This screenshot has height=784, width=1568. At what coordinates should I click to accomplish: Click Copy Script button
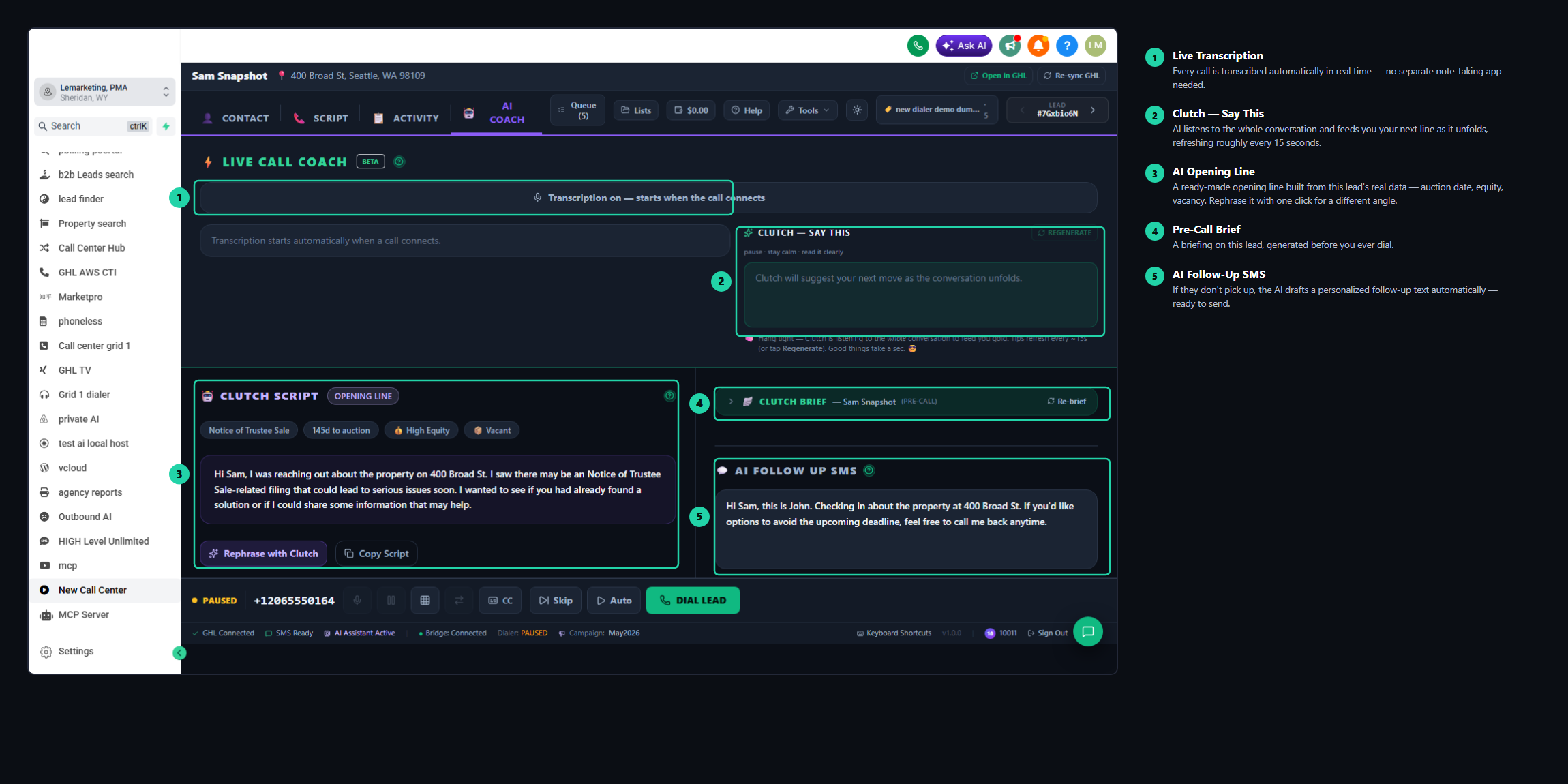click(376, 554)
